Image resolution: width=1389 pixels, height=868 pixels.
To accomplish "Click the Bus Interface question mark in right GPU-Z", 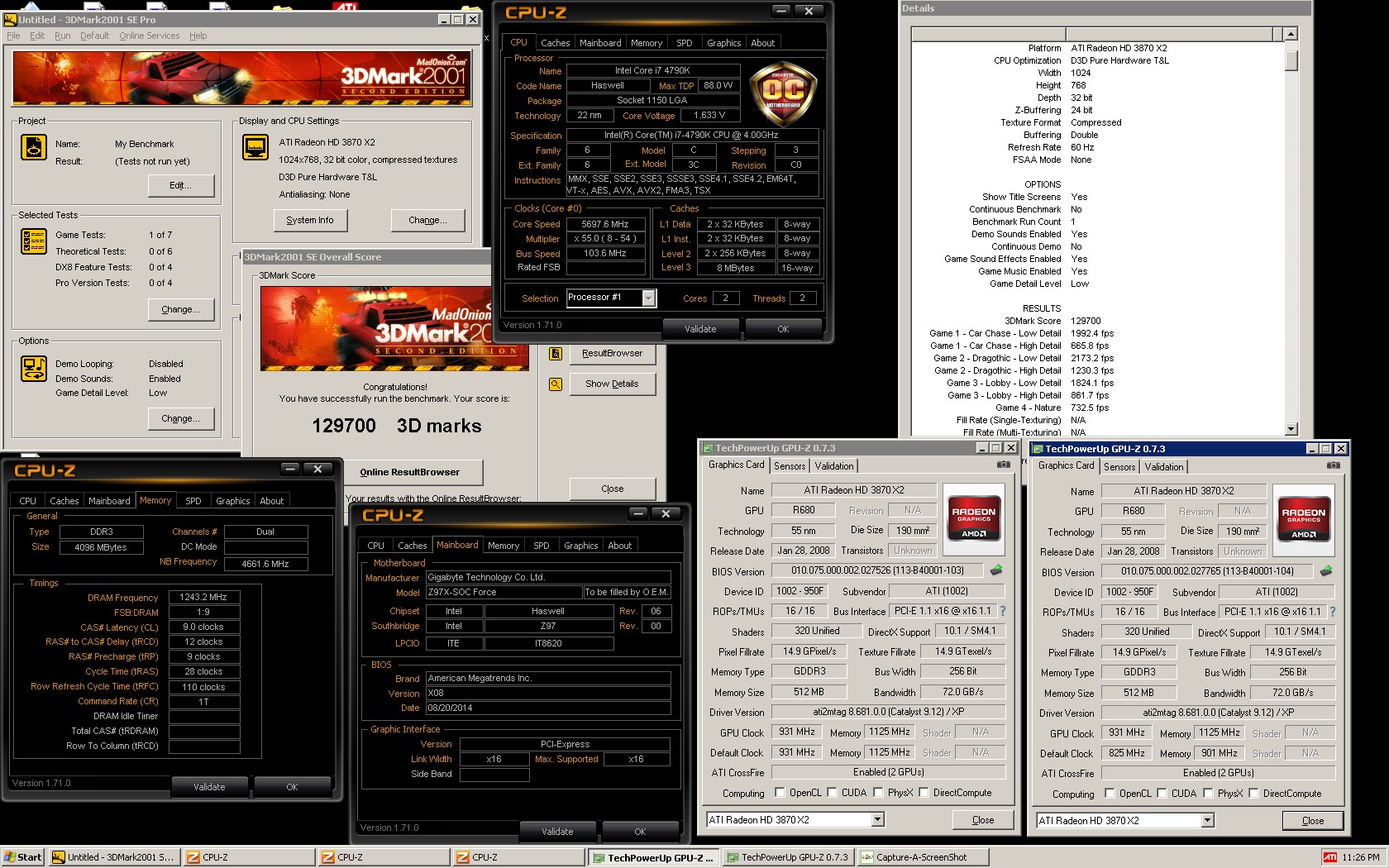I will (x=1333, y=612).
